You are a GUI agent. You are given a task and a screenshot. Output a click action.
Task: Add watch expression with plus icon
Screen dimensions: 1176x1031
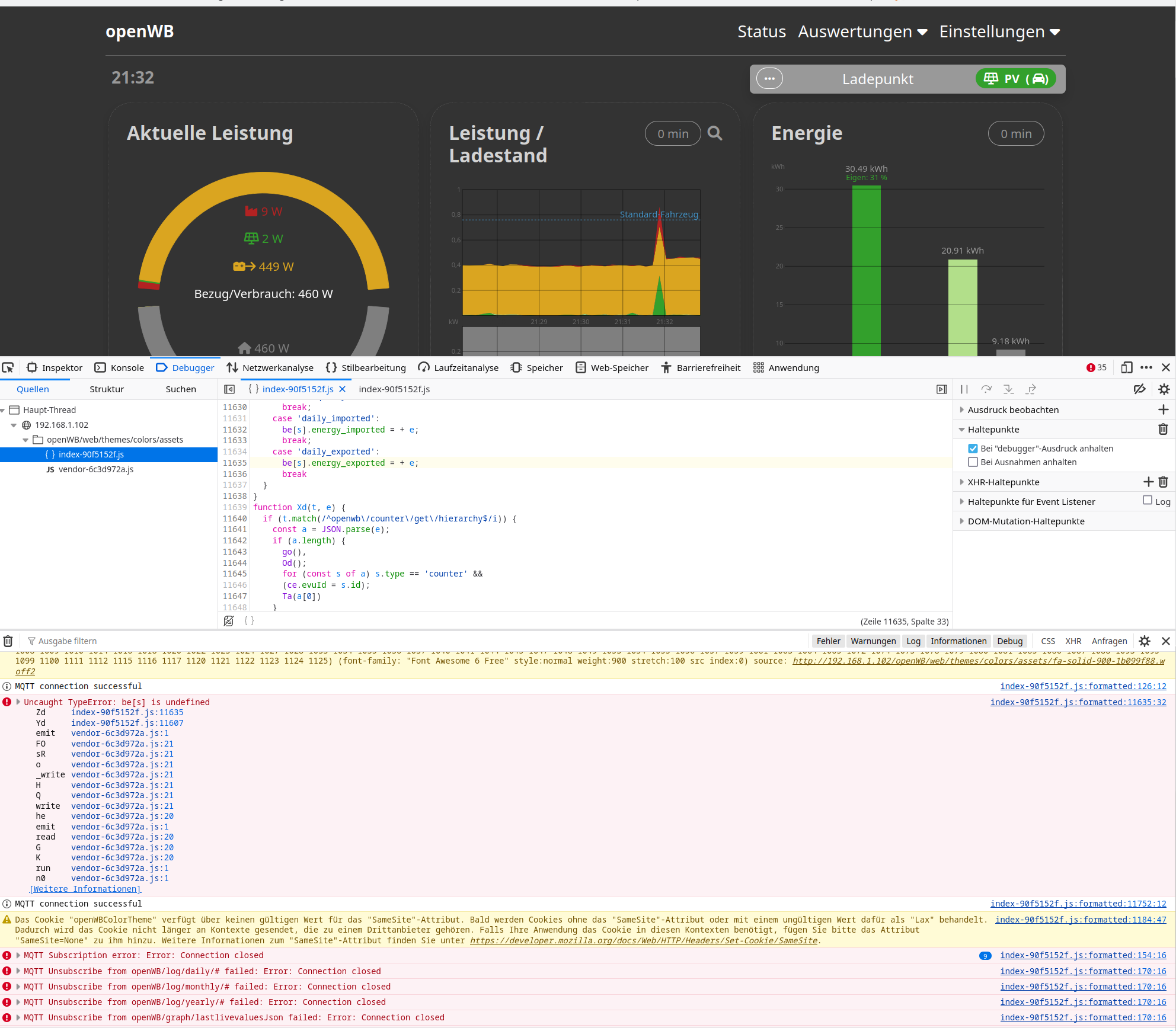coord(1163,409)
